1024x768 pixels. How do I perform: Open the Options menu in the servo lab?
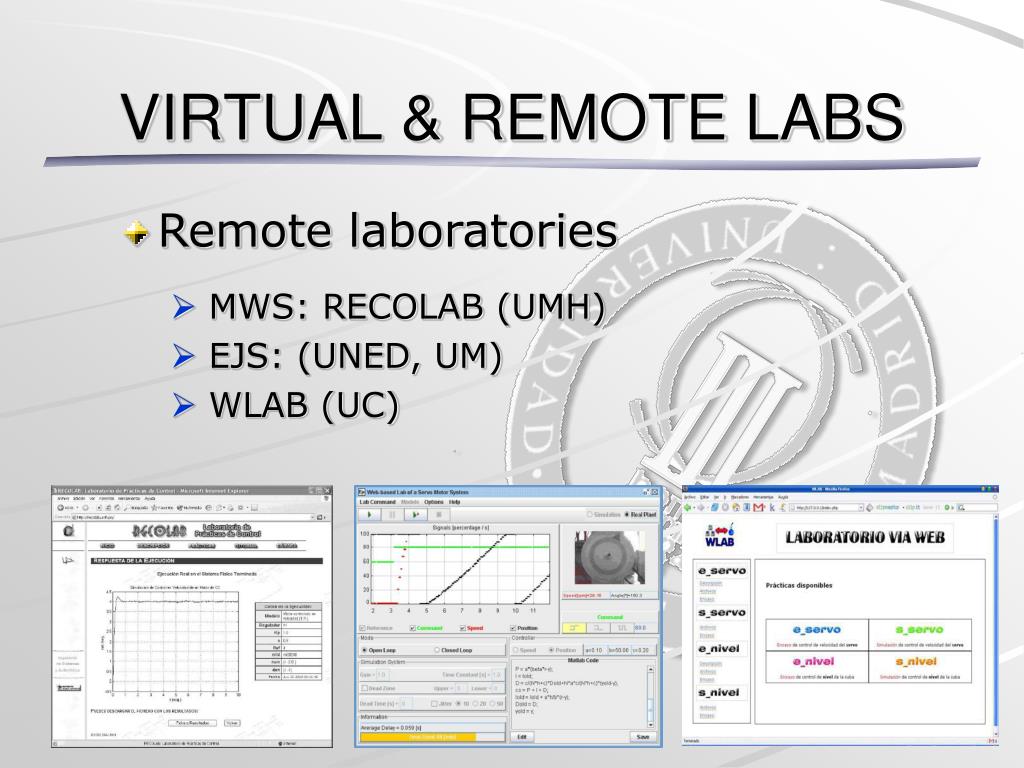[434, 502]
